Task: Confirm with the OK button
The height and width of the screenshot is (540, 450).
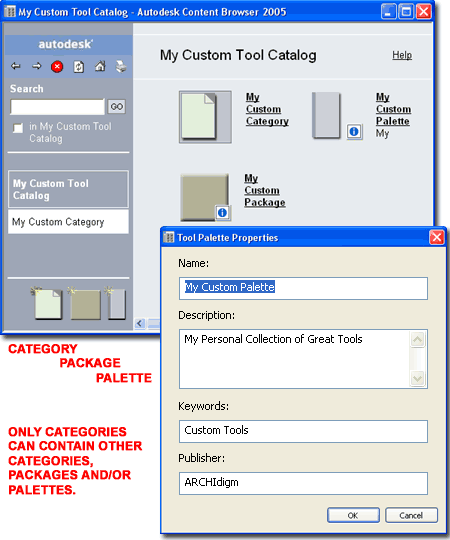Action: [x=353, y=515]
